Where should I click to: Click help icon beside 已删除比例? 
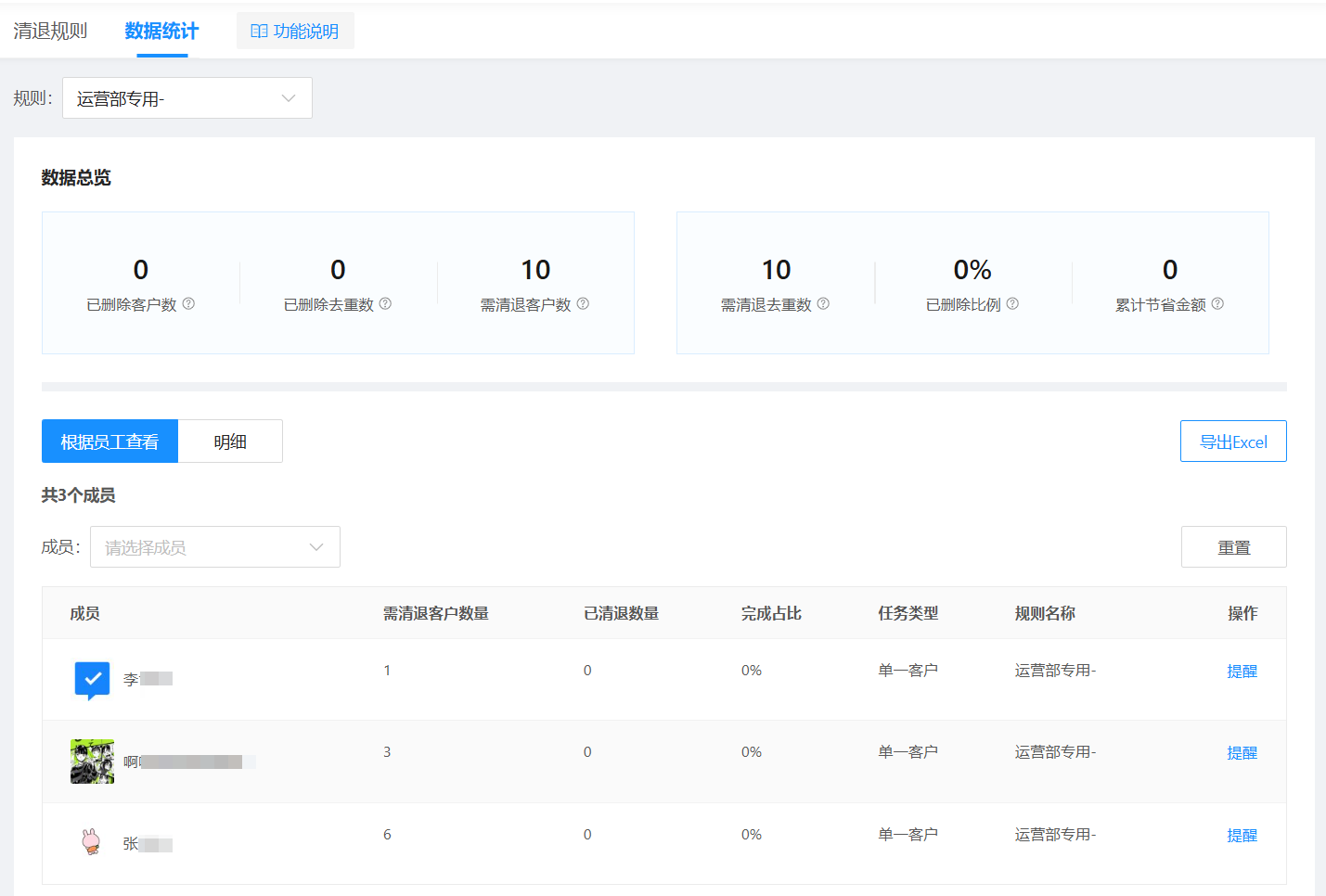[1012, 303]
